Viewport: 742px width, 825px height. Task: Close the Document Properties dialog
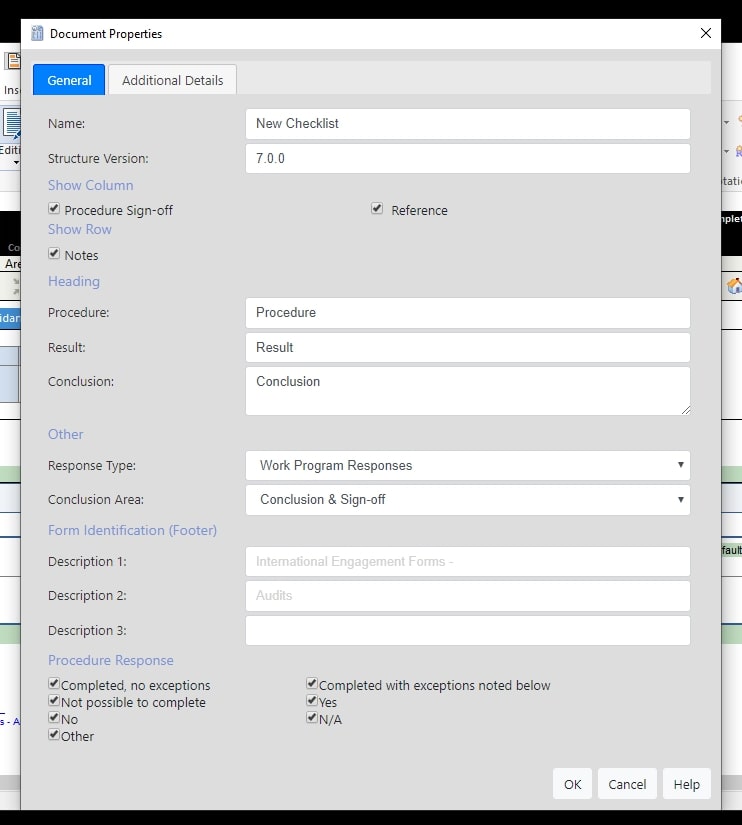pos(706,33)
